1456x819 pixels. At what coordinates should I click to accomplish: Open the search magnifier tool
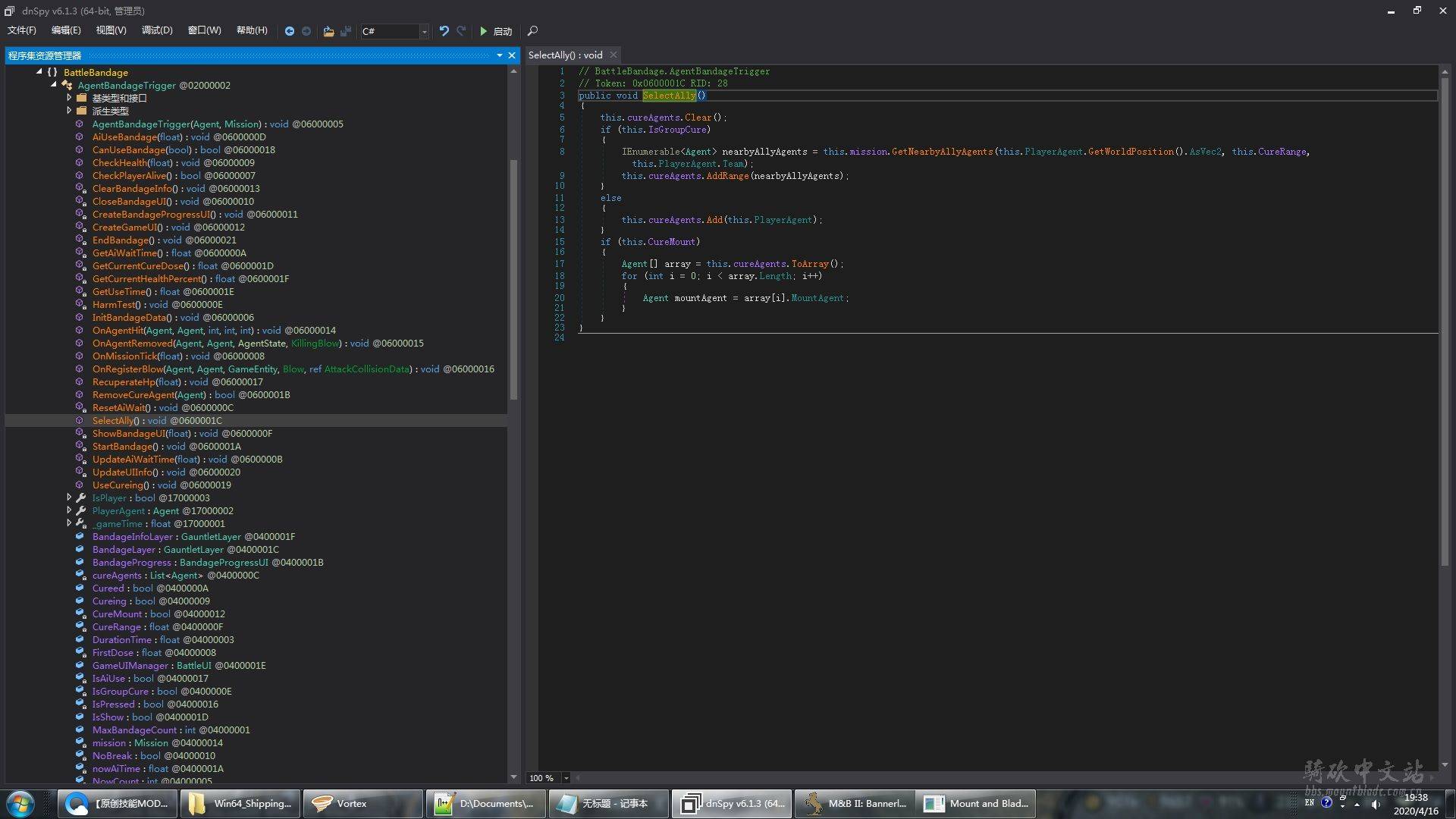tap(532, 31)
